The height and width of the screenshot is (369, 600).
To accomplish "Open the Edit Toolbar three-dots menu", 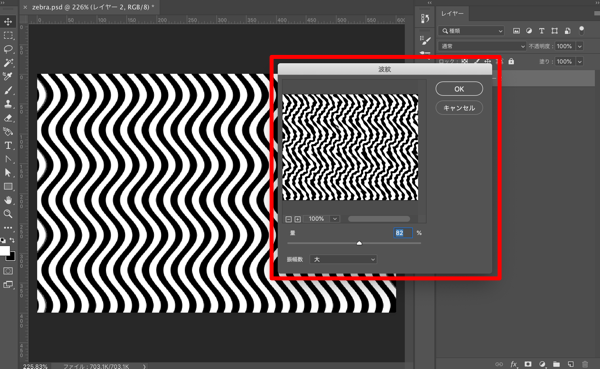I will coord(8,228).
